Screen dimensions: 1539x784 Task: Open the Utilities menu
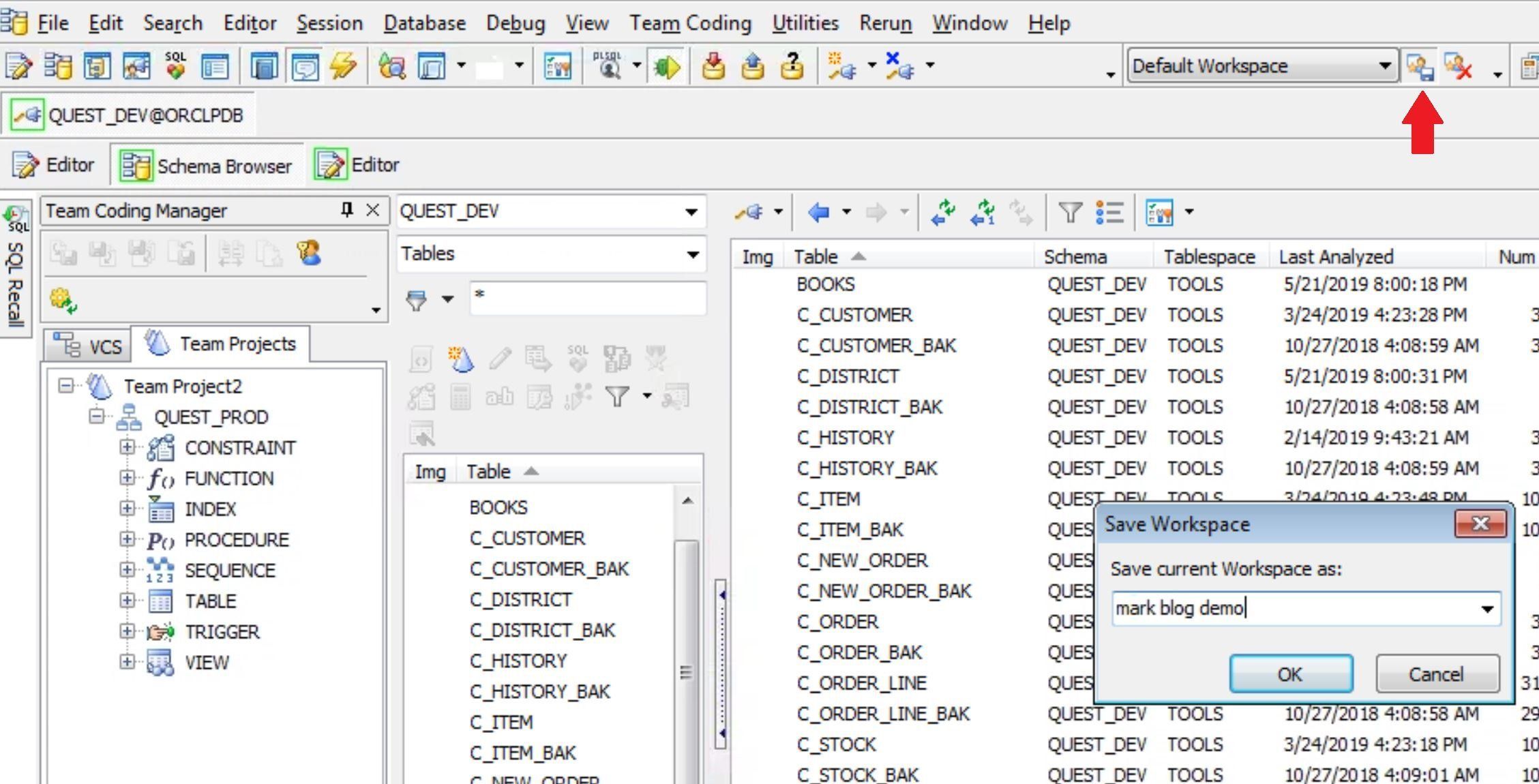(805, 23)
